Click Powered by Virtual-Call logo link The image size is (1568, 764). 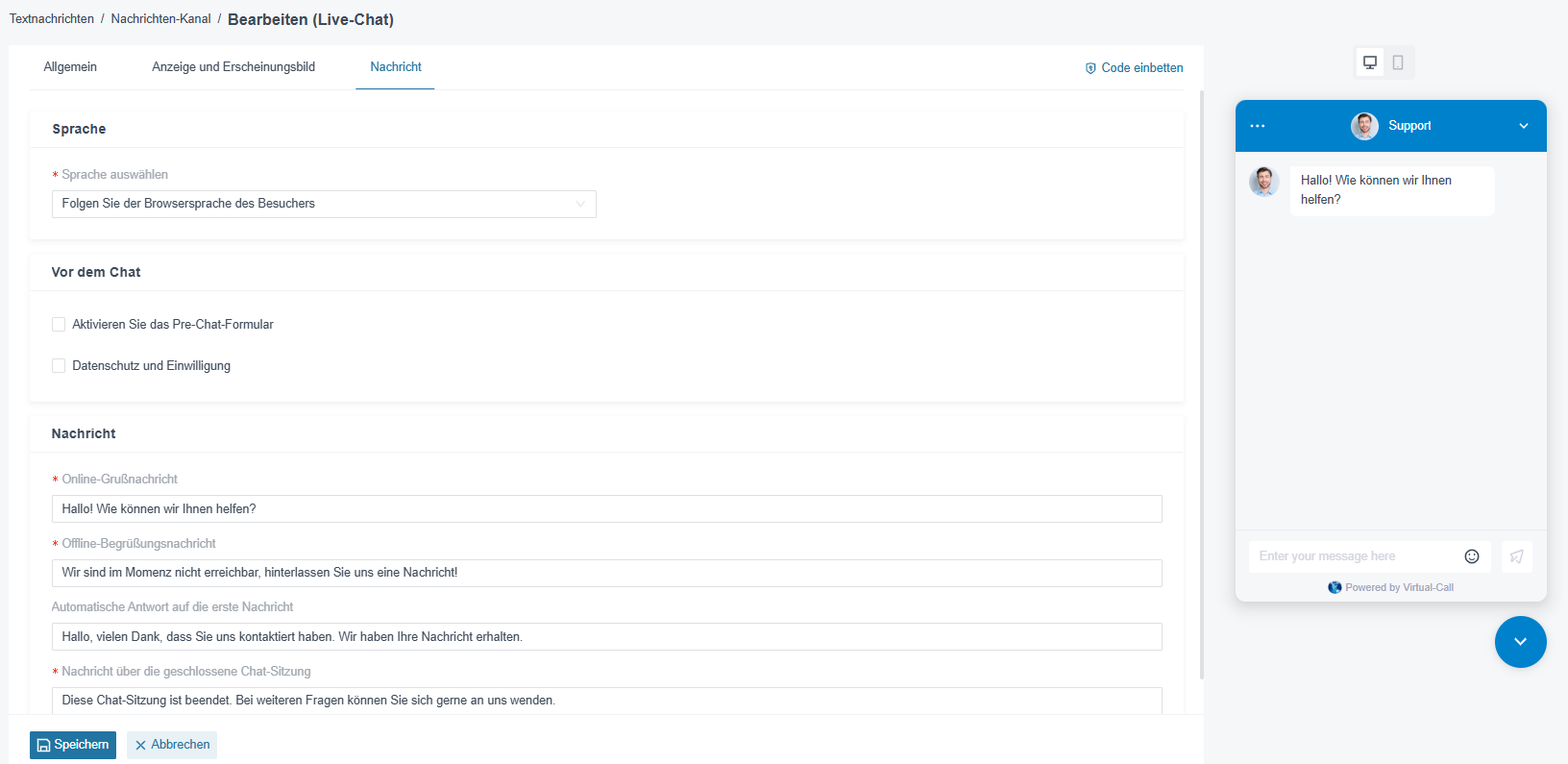pos(1390,587)
